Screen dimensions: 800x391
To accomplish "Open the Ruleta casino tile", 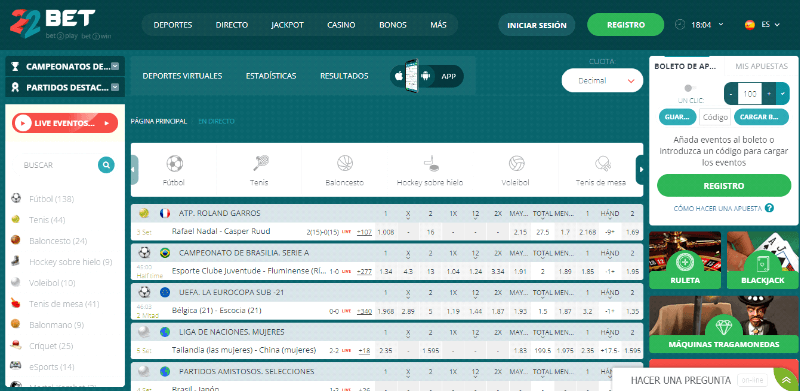I will click(685, 260).
